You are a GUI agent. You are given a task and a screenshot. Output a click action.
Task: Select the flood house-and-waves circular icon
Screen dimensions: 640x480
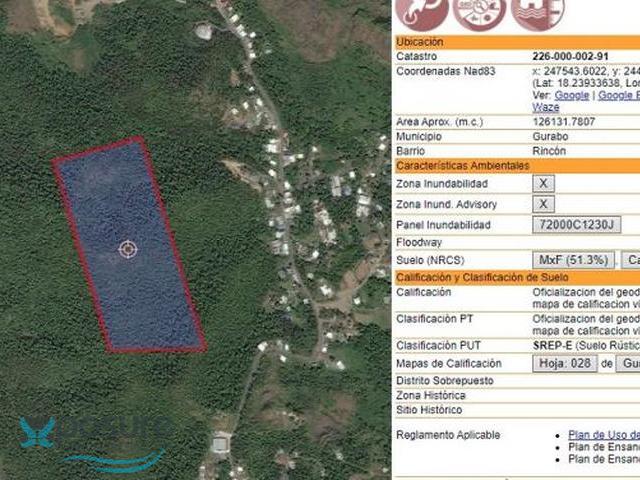(539, 14)
